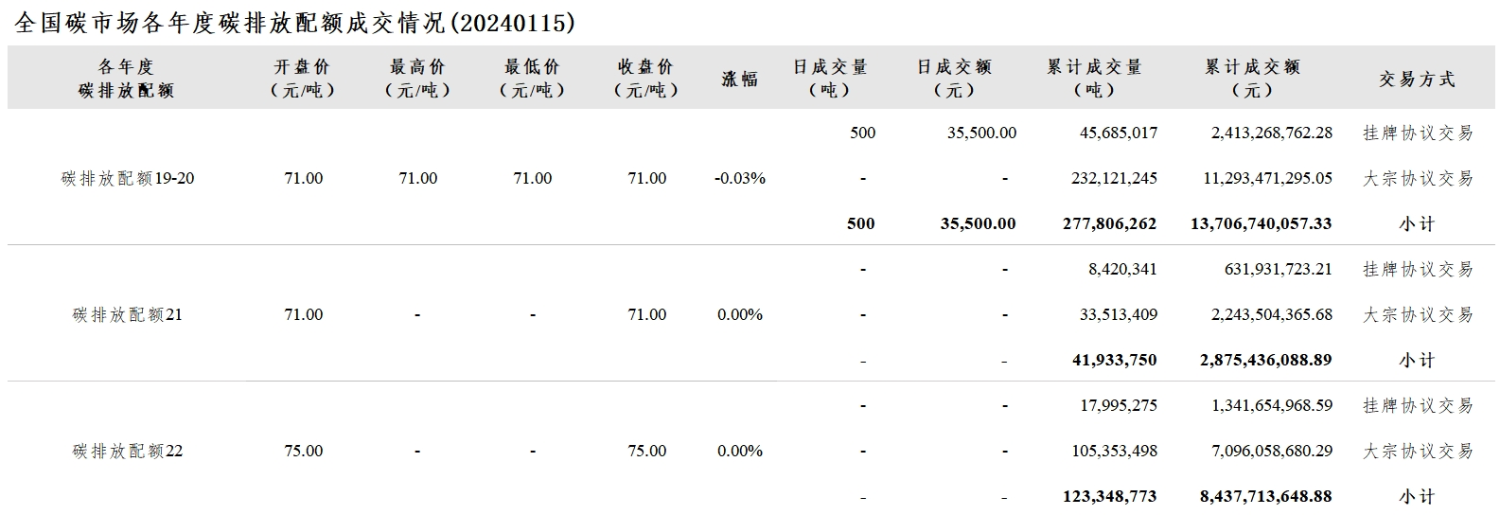Viewport: 1500px width, 515px height.
Task: Click cumulative amount 631,931,723.21
Action: point(1279,268)
